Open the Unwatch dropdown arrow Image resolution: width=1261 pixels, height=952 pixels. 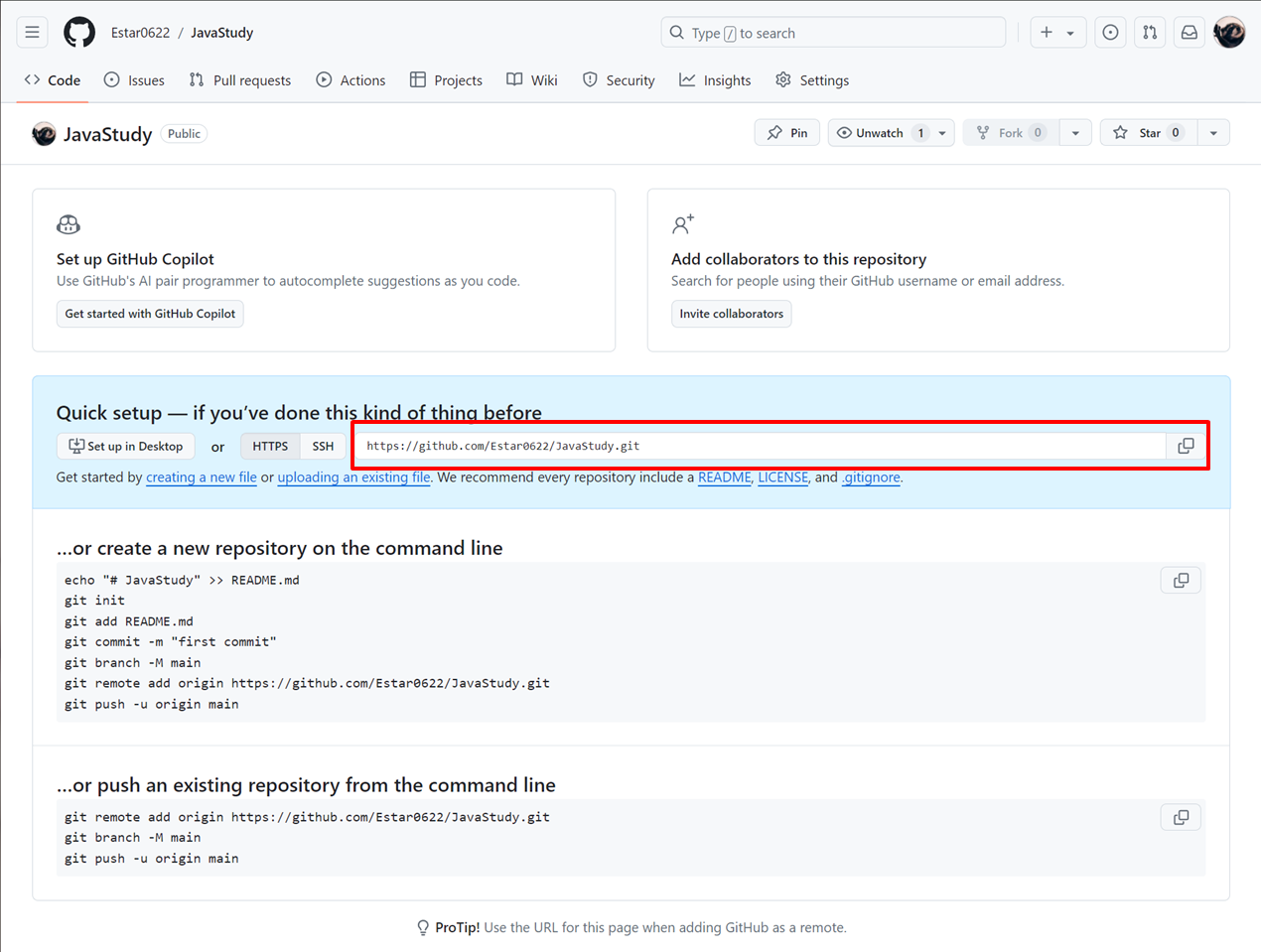click(x=942, y=132)
